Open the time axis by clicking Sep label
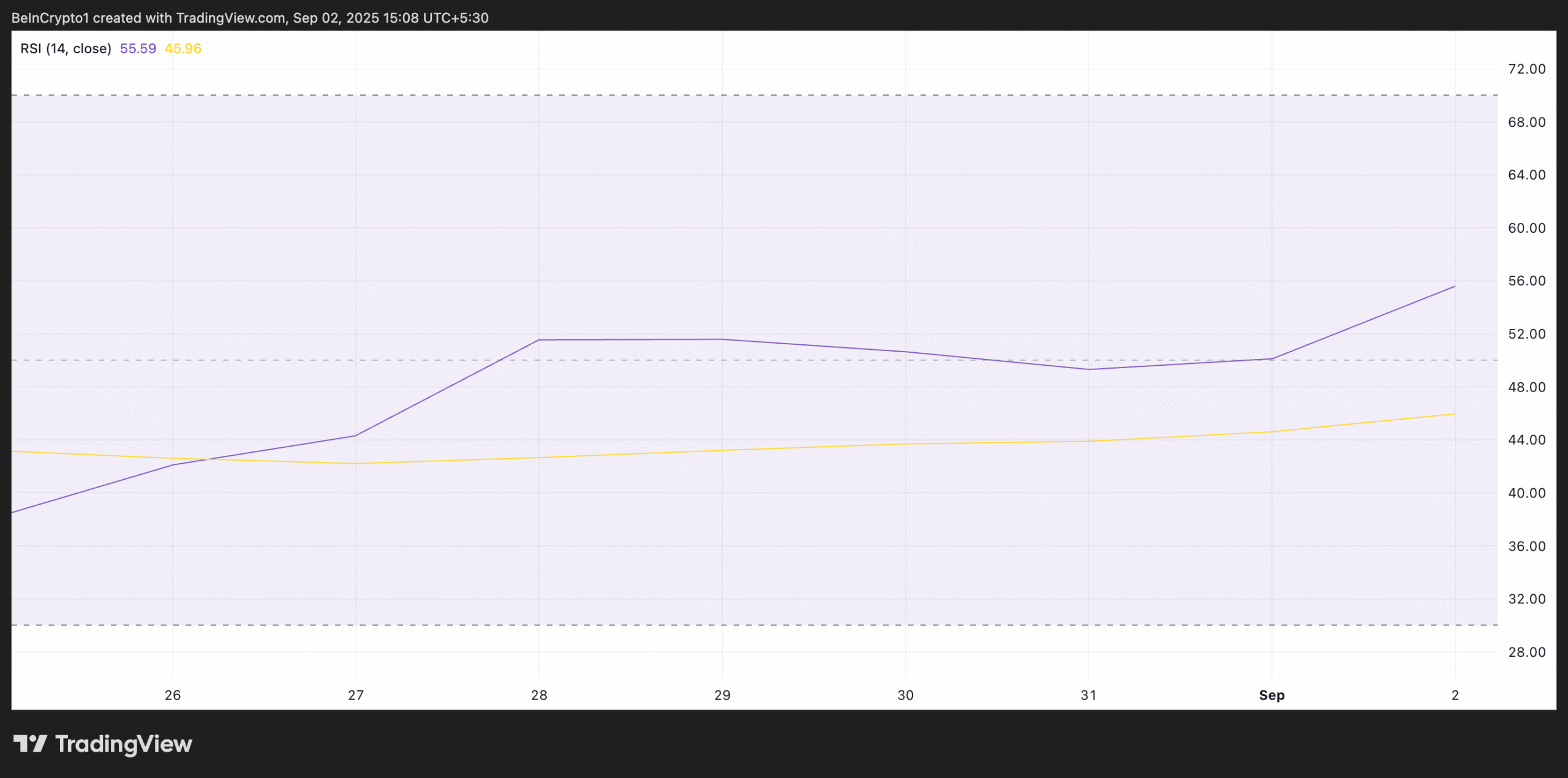The height and width of the screenshot is (778, 1568). [x=1272, y=695]
